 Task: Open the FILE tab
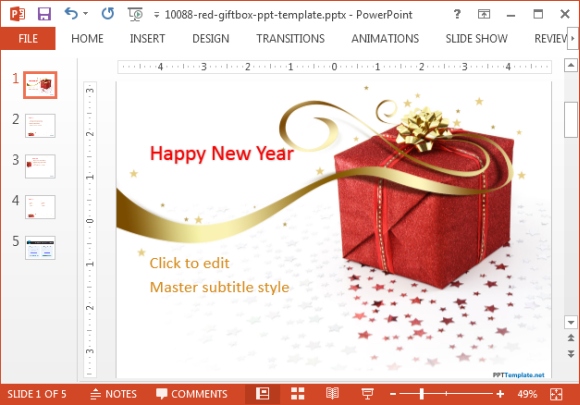28,38
